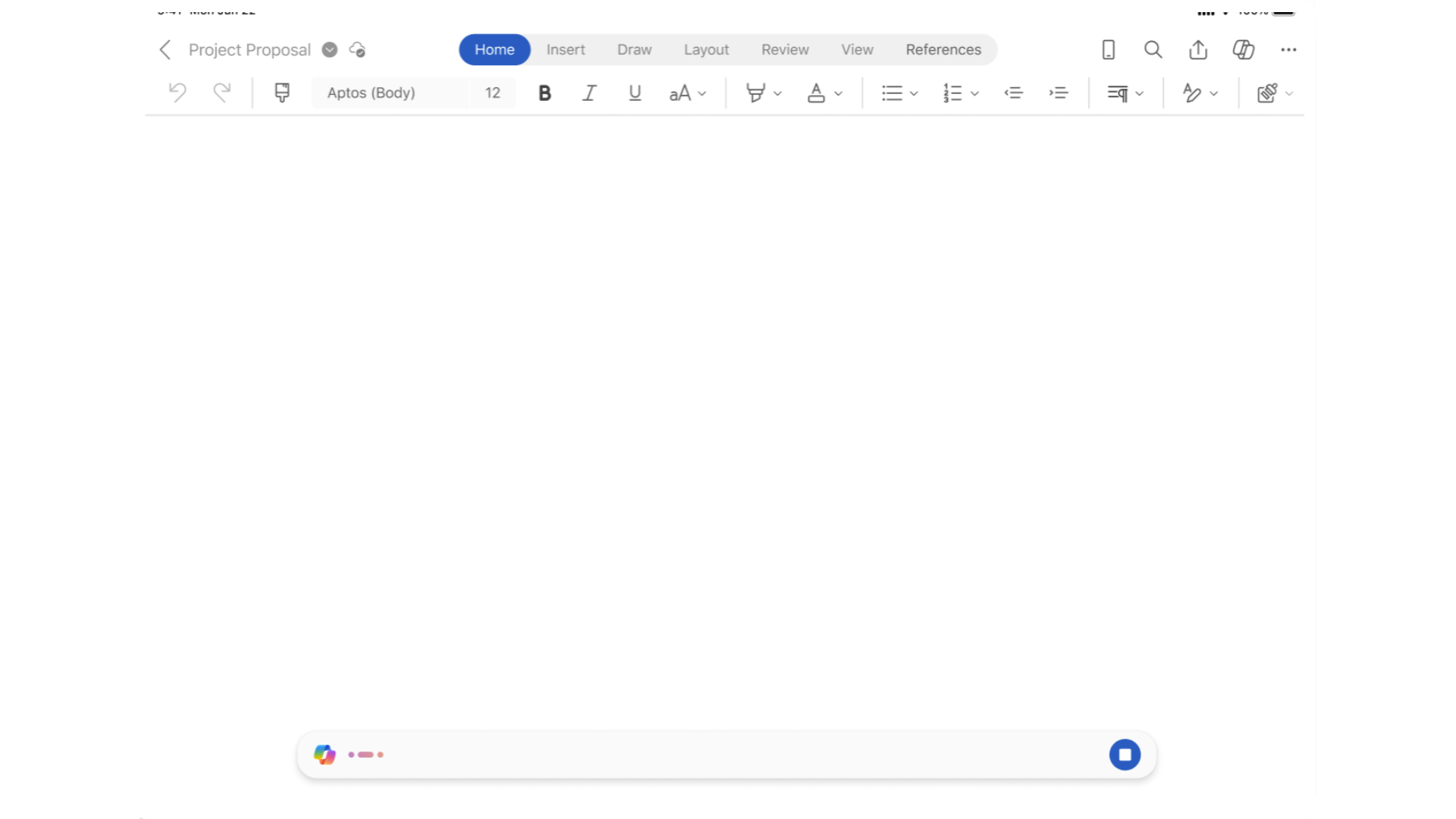Screen dimensions: 1456x819
Task: Go back using the left chevron
Action: [165, 50]
